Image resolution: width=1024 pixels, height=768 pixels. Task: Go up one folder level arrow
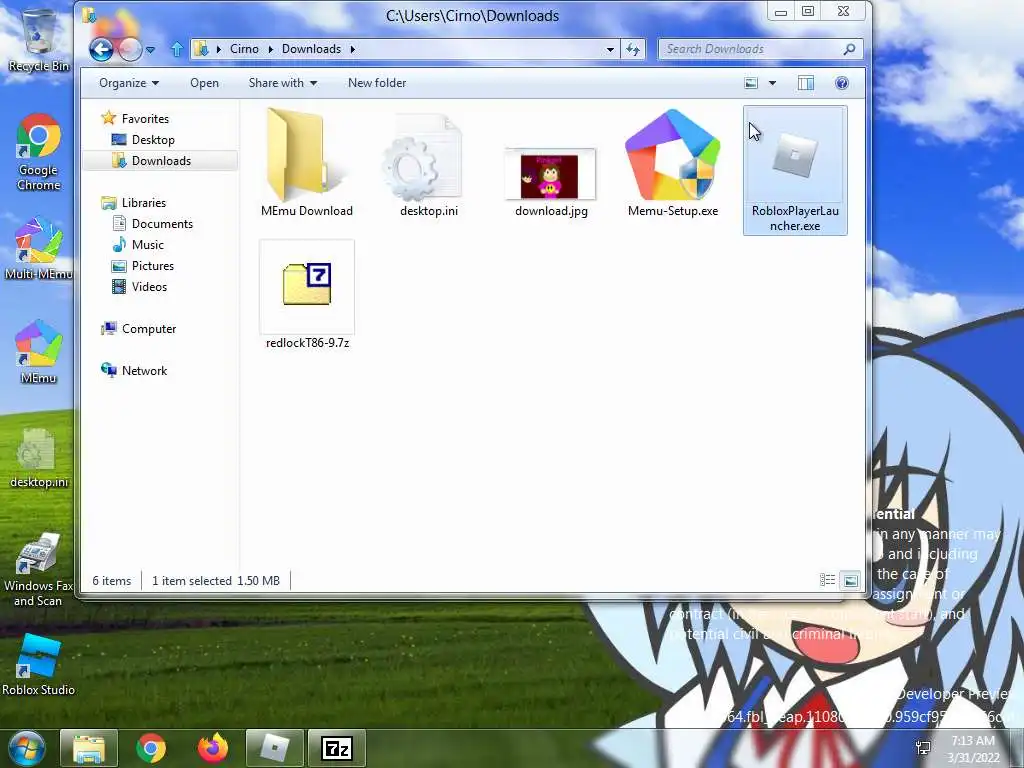(176, 49)
